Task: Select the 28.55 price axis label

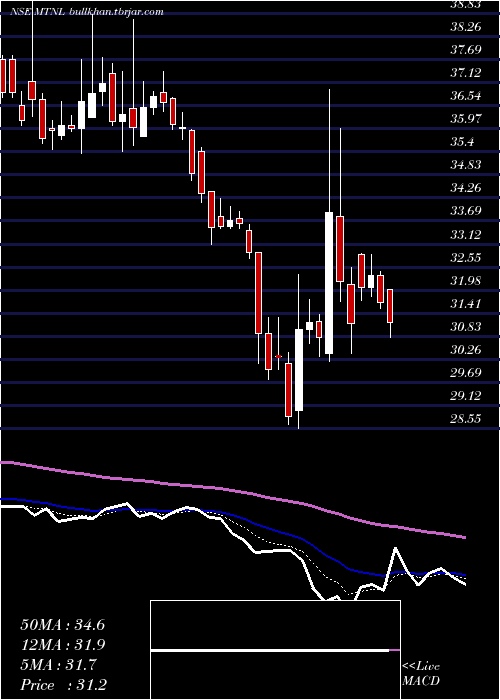Action: coord(466,418)
